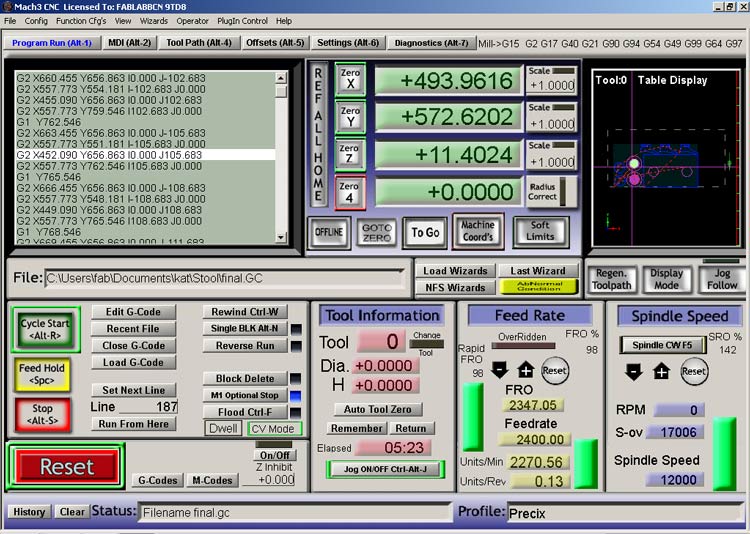Click GOTO ZERO button

click(377, 233)
